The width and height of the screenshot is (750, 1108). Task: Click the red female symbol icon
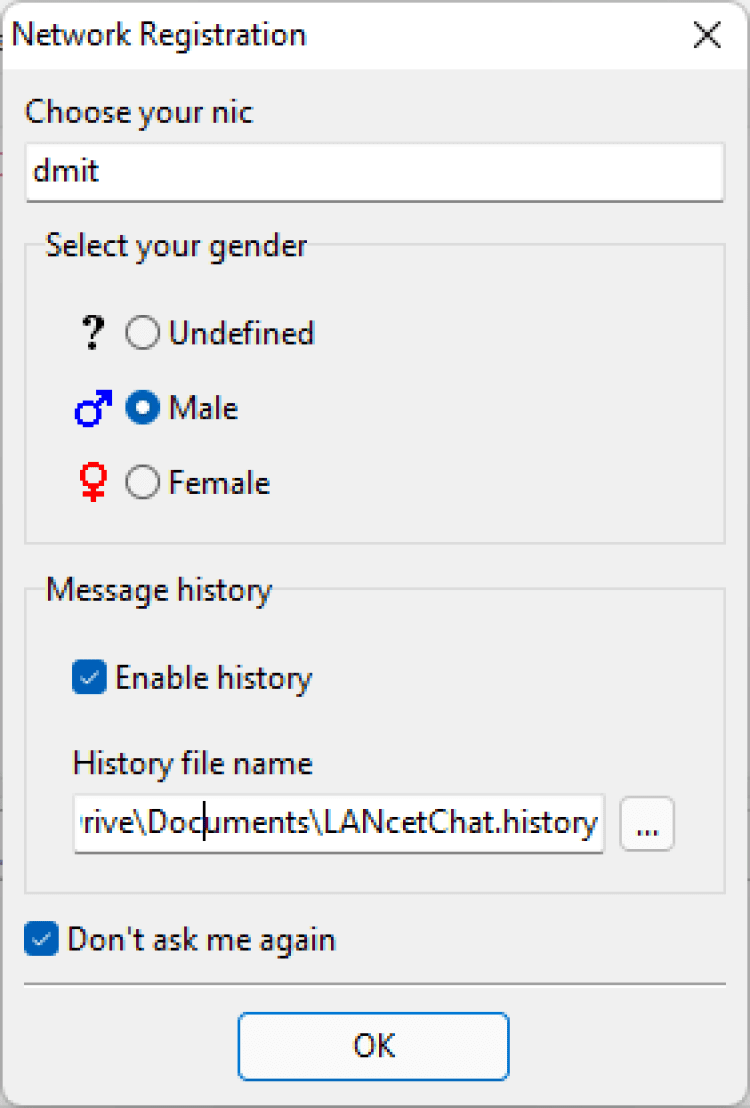click(93, 484)
